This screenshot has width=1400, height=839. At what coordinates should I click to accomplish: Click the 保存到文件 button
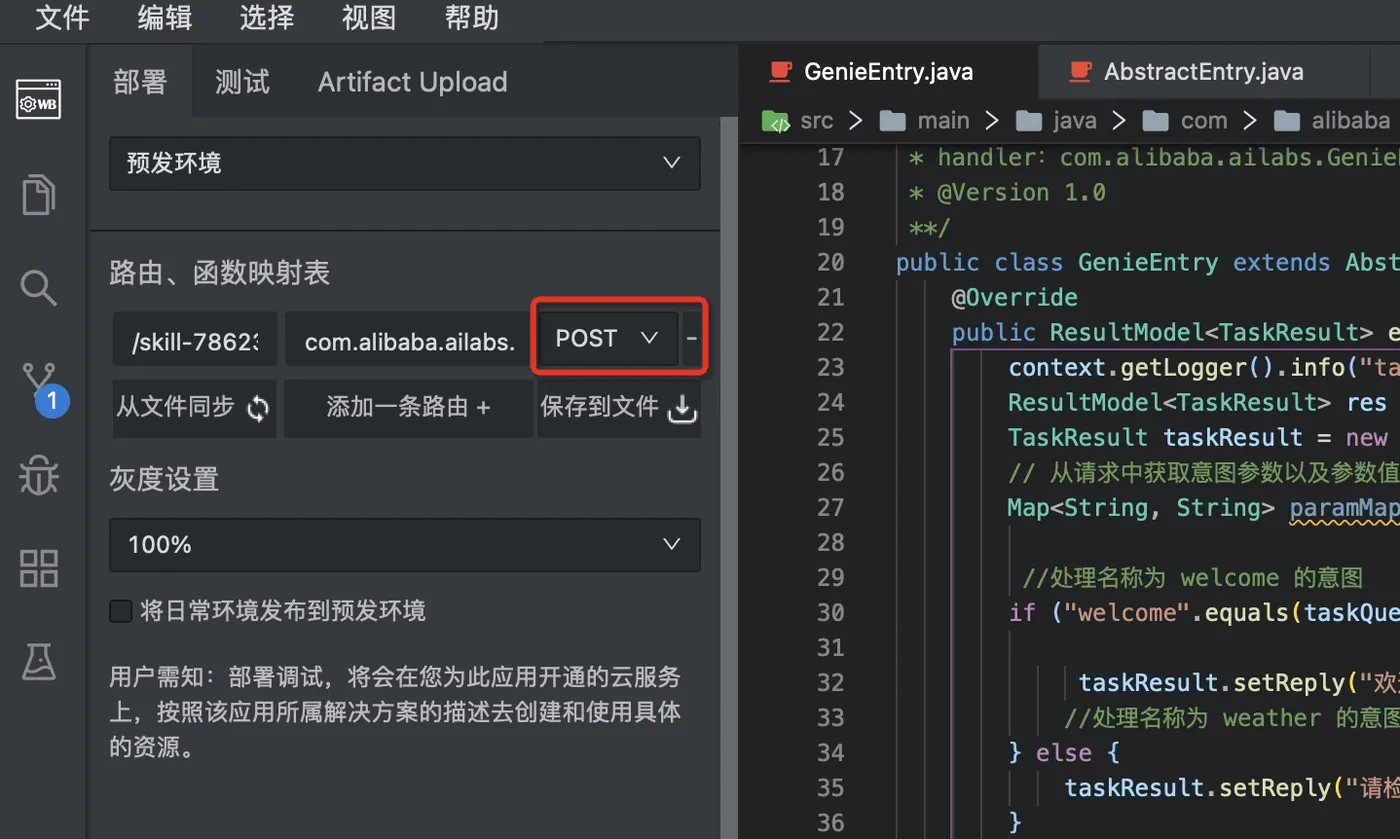(618, 407)
